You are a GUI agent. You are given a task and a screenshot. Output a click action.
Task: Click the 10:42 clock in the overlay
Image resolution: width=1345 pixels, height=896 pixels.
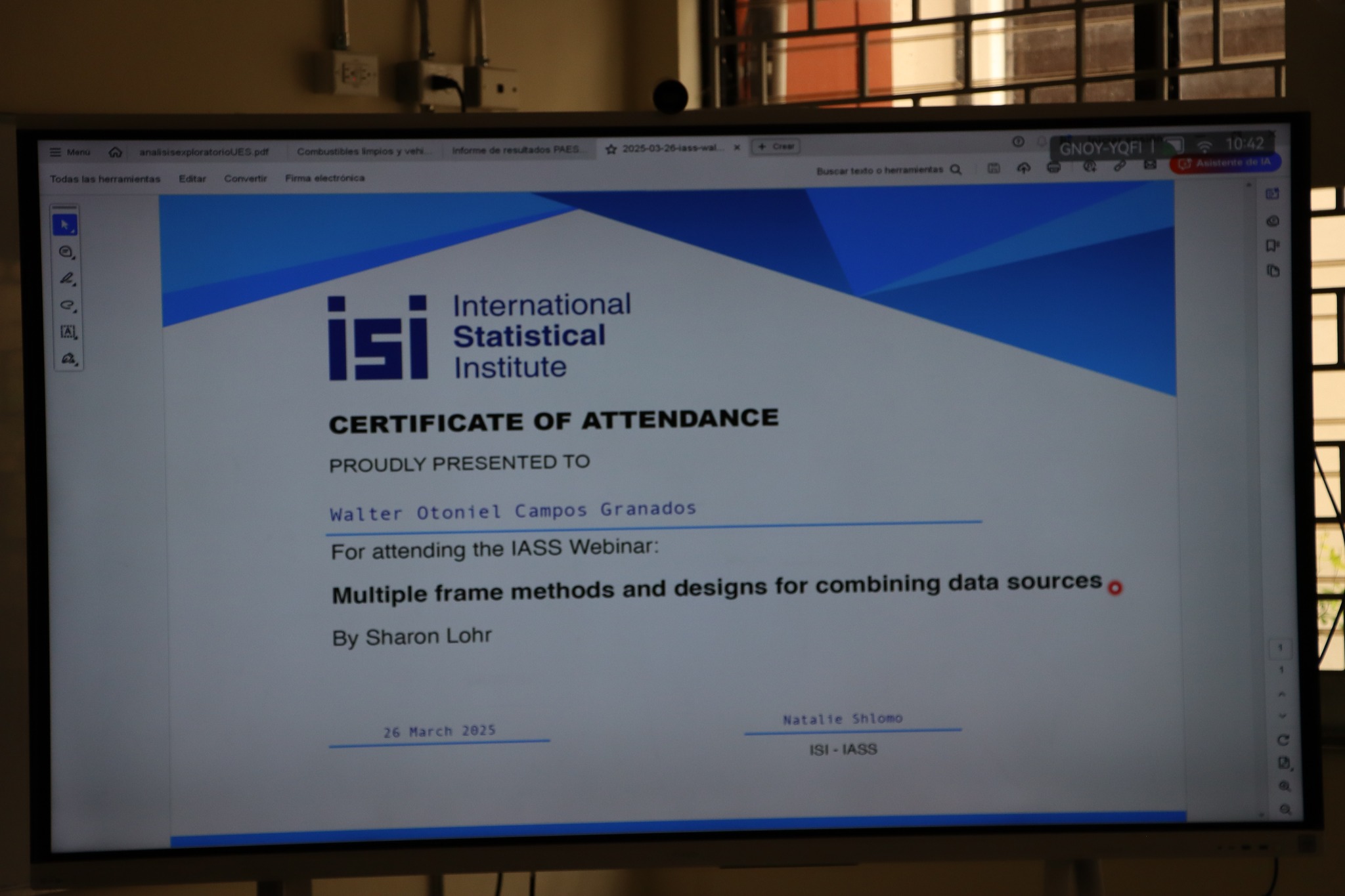pos(1245,144)
